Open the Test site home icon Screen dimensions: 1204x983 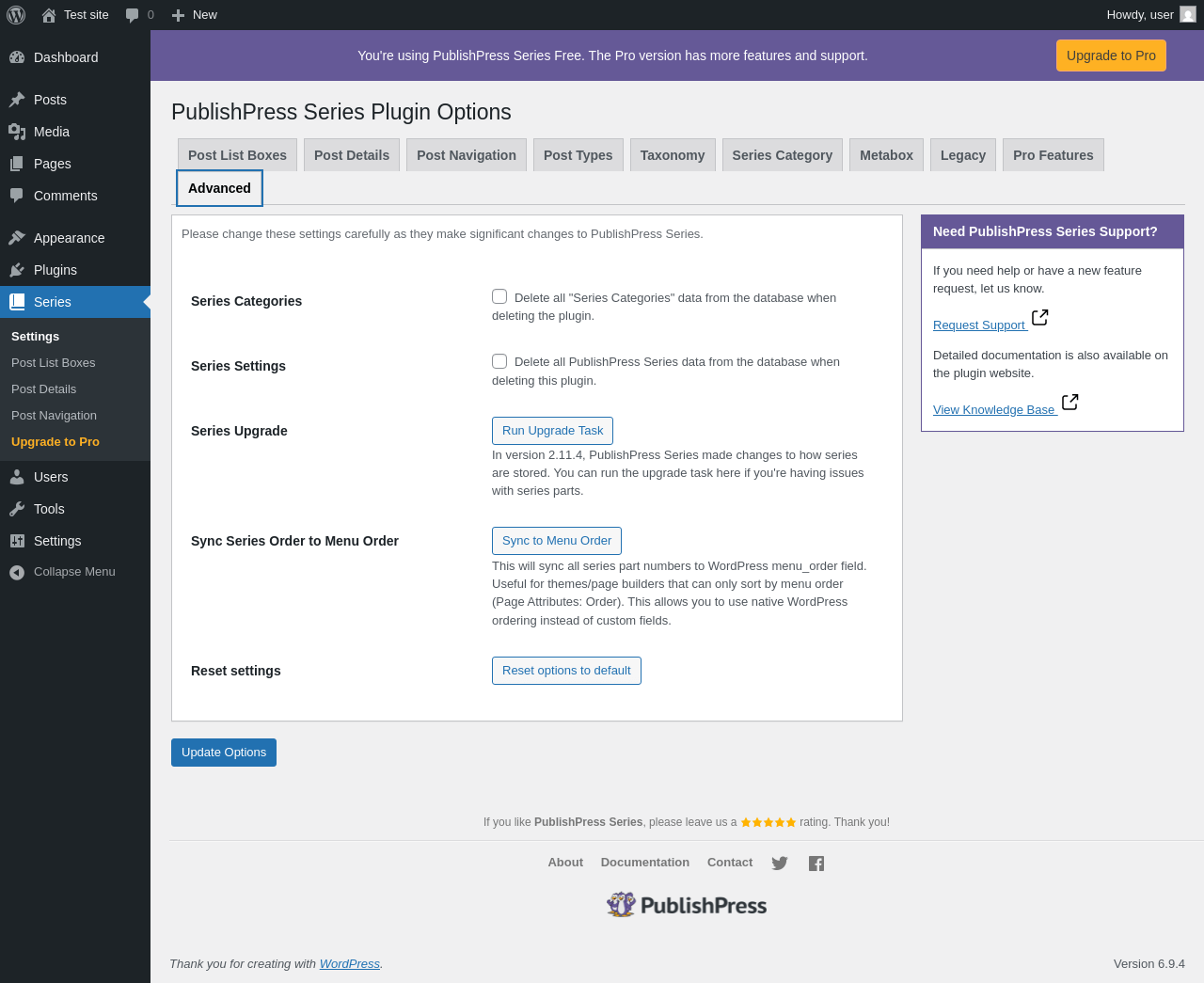[x=49, y=15]
